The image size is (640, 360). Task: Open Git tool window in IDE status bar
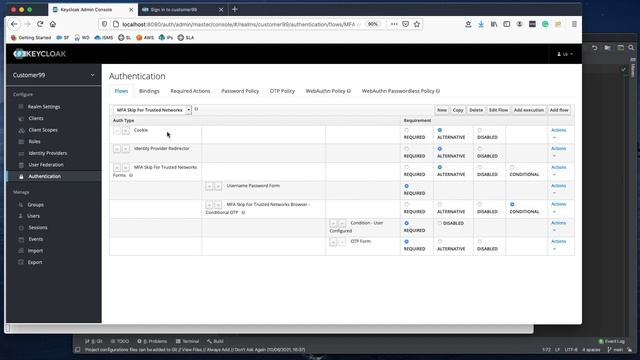93,341
